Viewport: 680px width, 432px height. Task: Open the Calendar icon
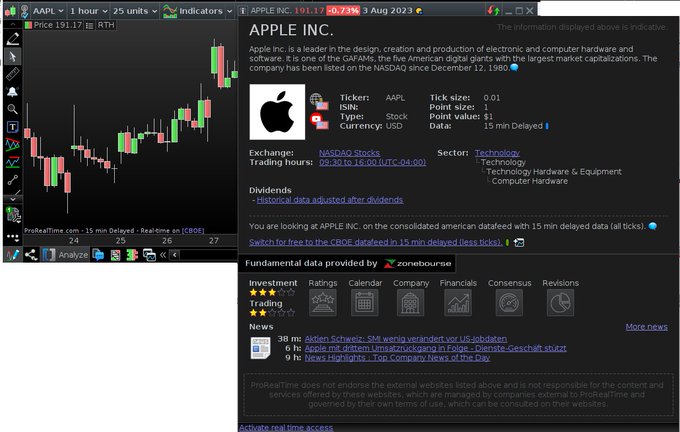364,302
